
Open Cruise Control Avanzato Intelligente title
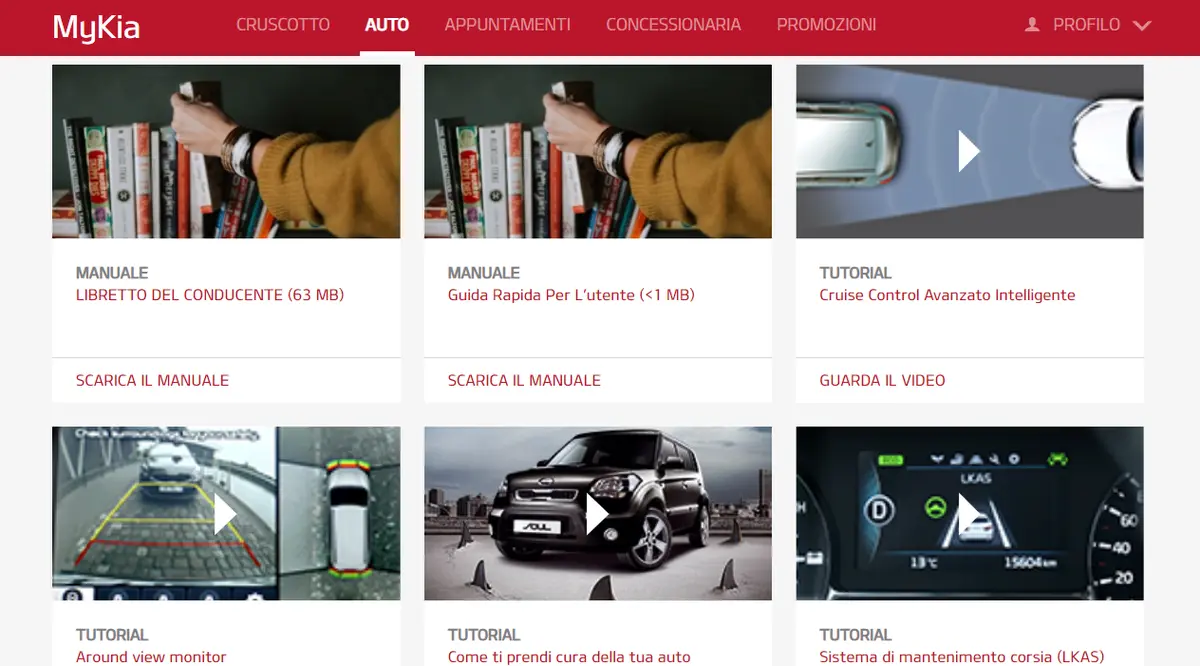[948, 295]
